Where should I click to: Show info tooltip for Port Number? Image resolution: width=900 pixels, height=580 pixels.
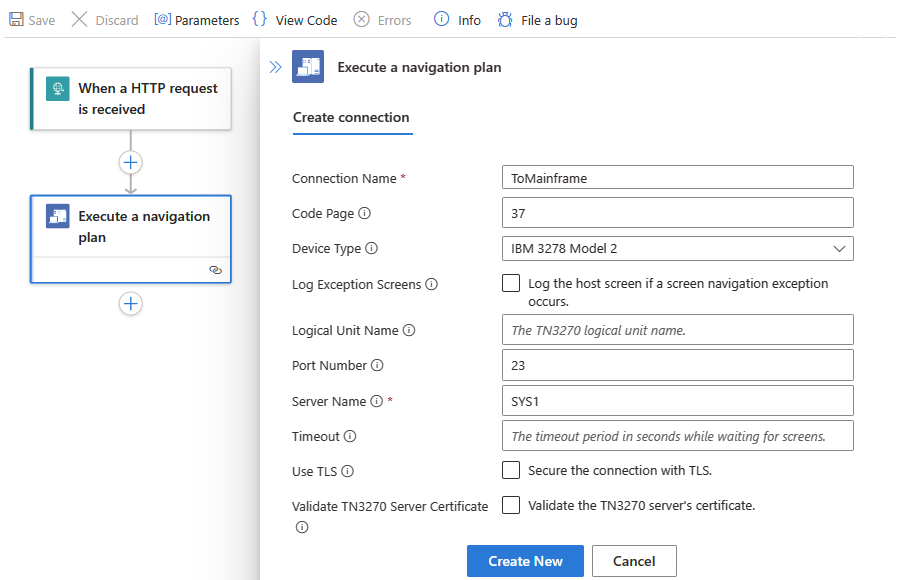377,365
